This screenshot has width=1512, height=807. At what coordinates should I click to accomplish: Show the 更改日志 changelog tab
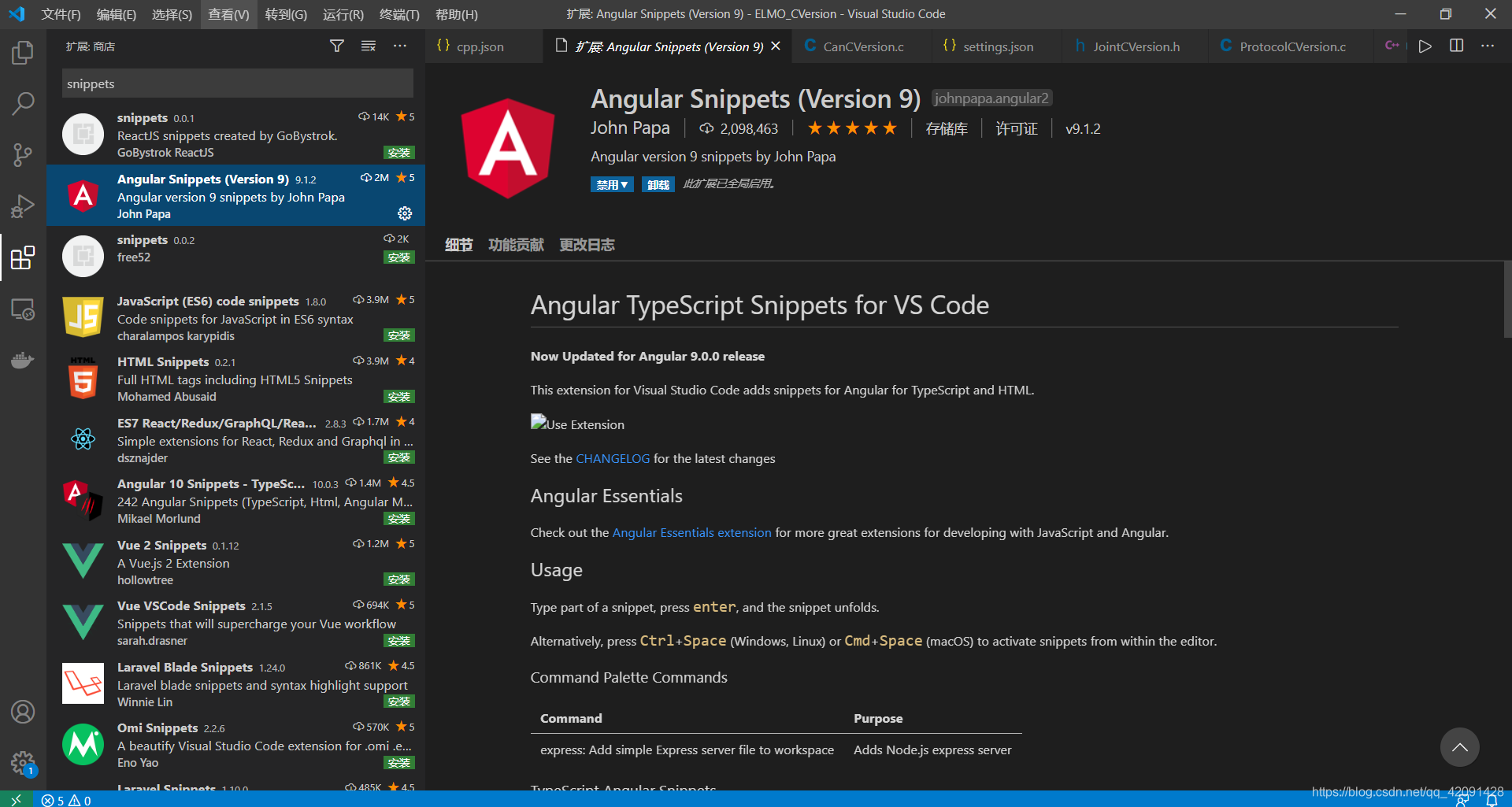tap(587, 245)
